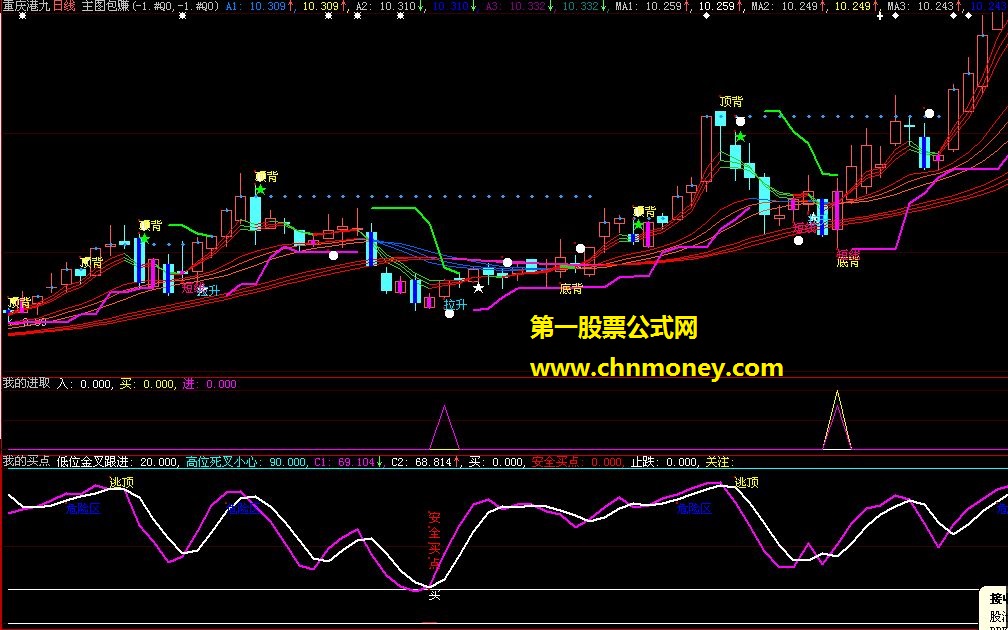Click the white dot beside the highest 顶背 candle
Screen dimensions: 1008x630
(x=740, y=121)
